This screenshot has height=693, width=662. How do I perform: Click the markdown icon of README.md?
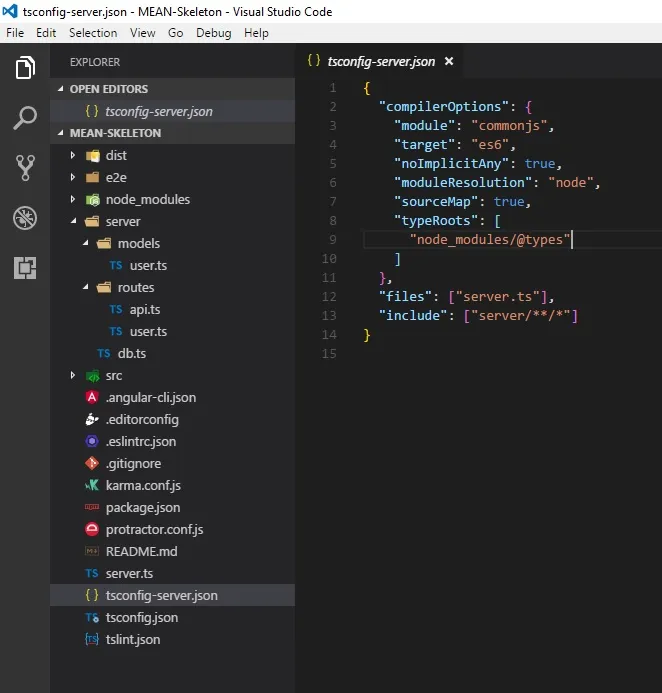(92, 551)
